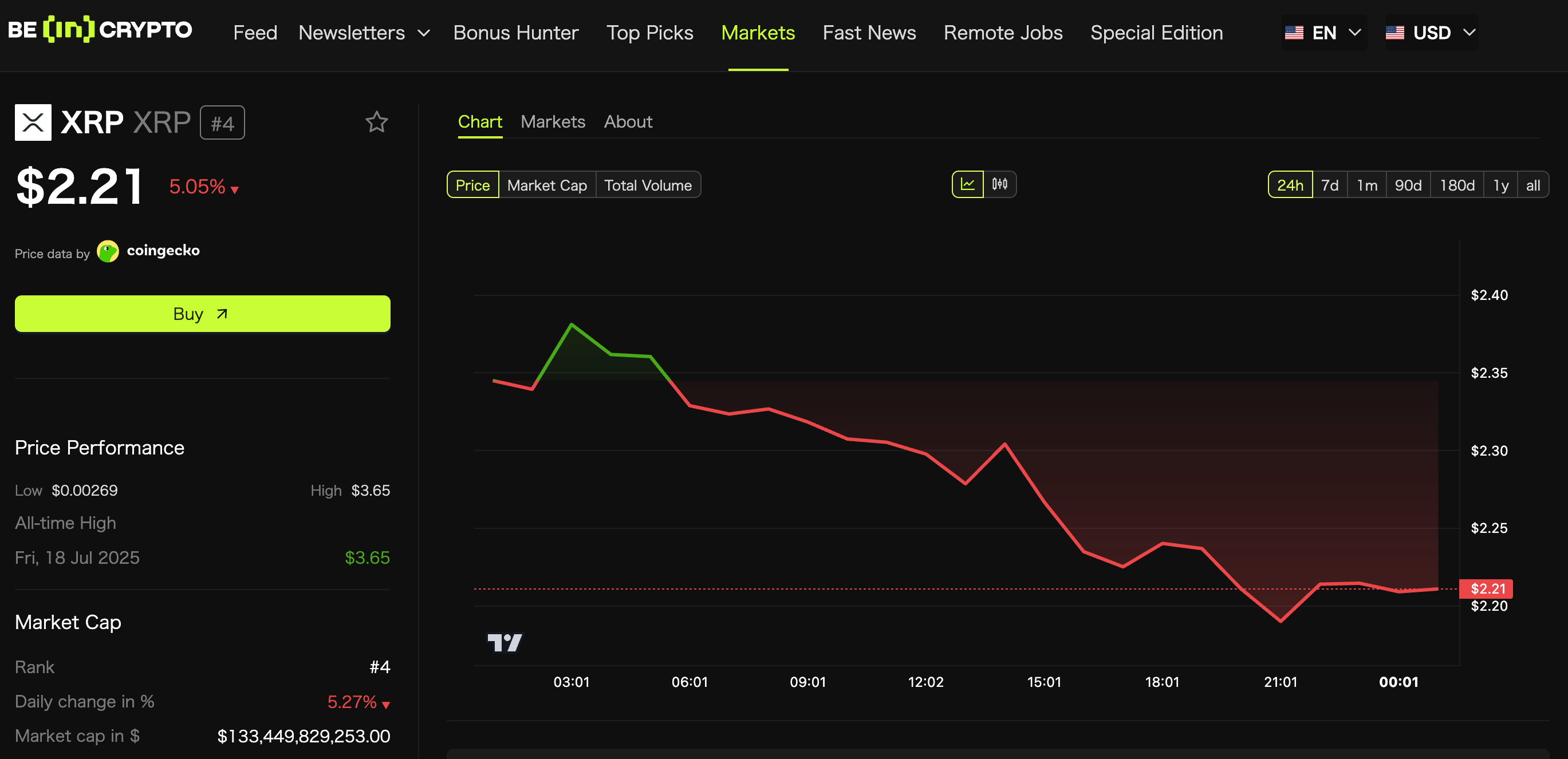Open the About tab

(x=628, y=121)
